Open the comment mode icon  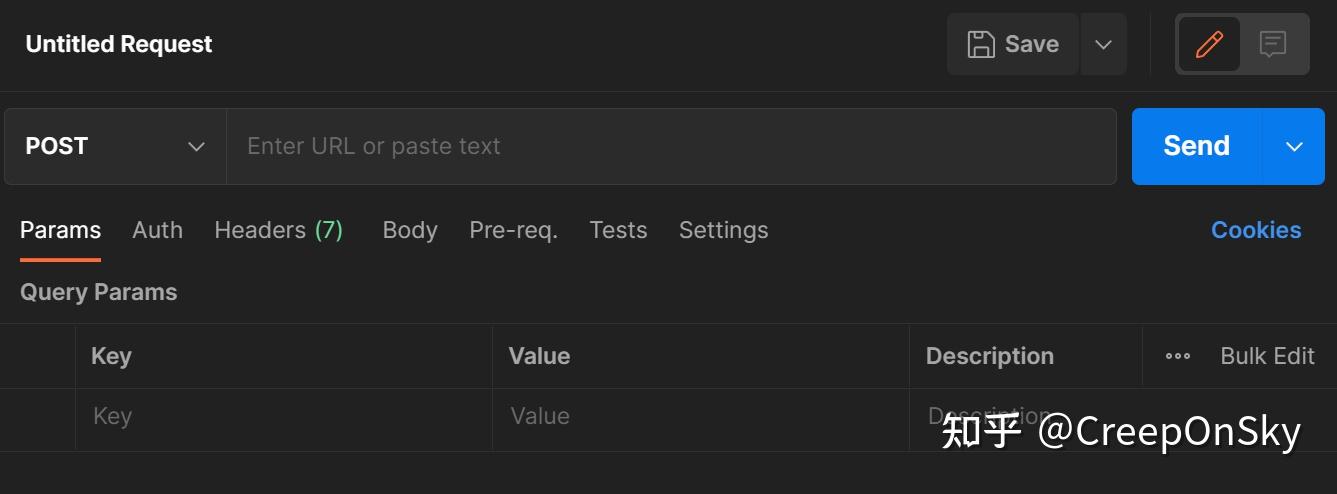click(1272, 44)
